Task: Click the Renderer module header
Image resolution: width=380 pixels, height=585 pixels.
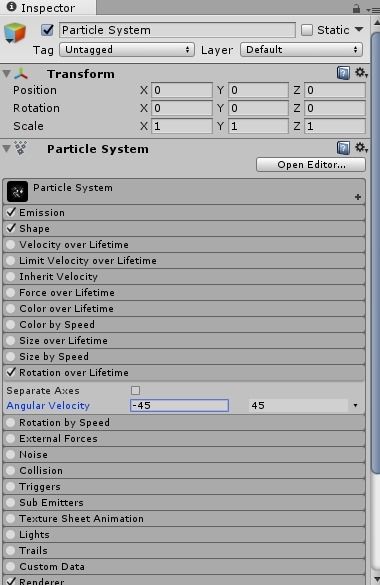Action: click(184, 581)
